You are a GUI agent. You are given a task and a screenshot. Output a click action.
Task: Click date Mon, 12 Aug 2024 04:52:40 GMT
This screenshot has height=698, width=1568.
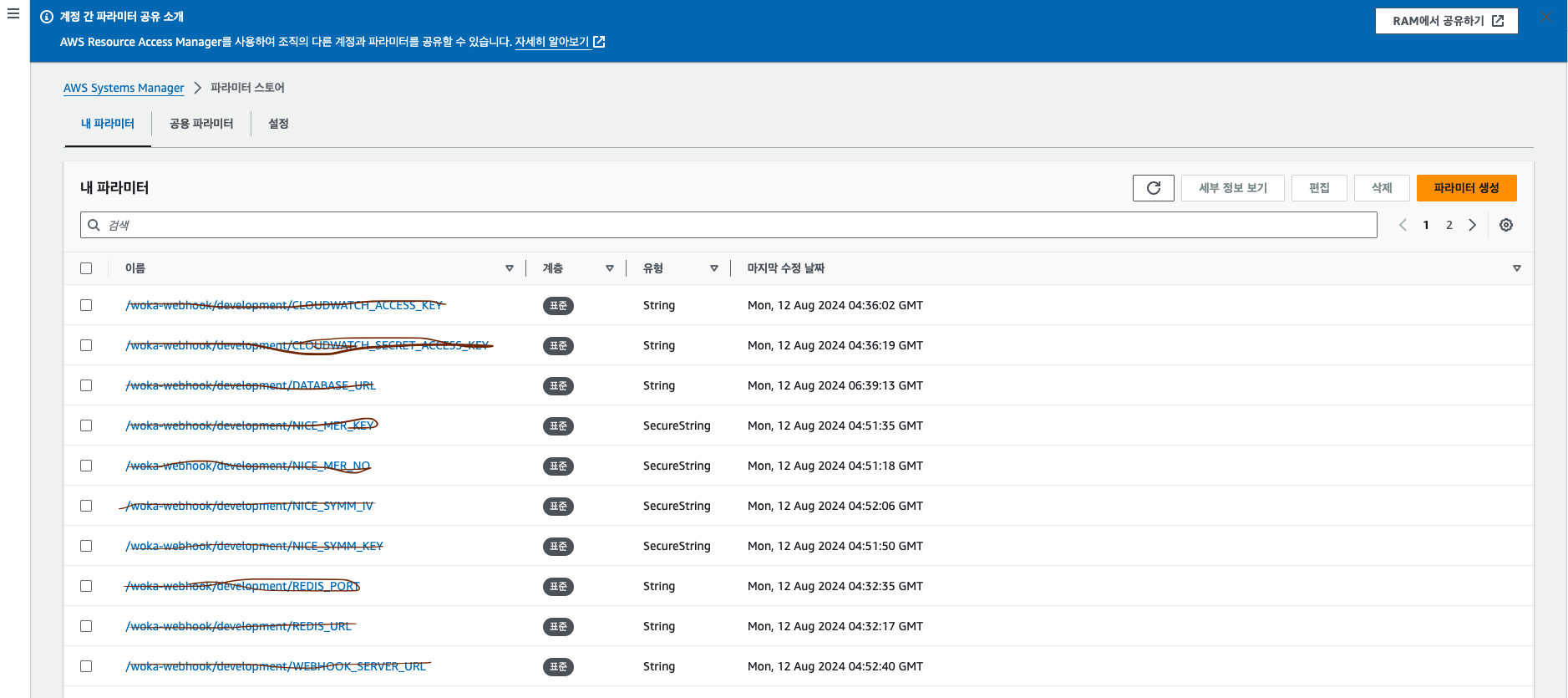coord(835,666)
